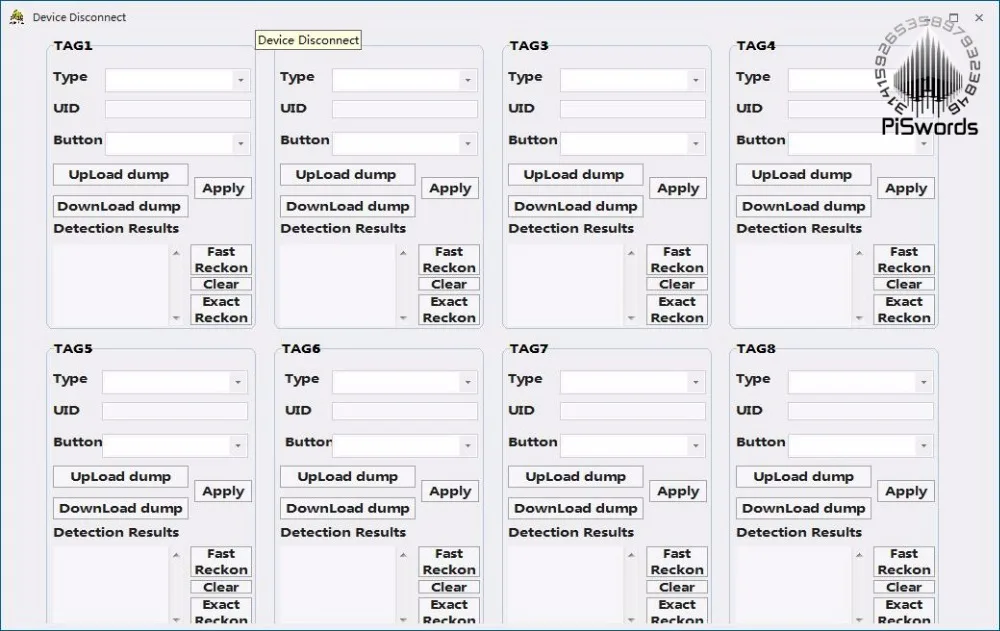Click DownLoad dump in TAG3
This screenshot has width=1000, height=631.
[575, 206]
